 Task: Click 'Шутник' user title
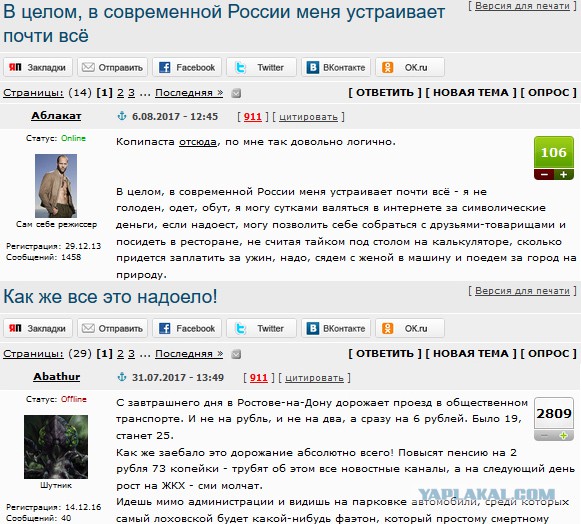[x=56, y=485]
